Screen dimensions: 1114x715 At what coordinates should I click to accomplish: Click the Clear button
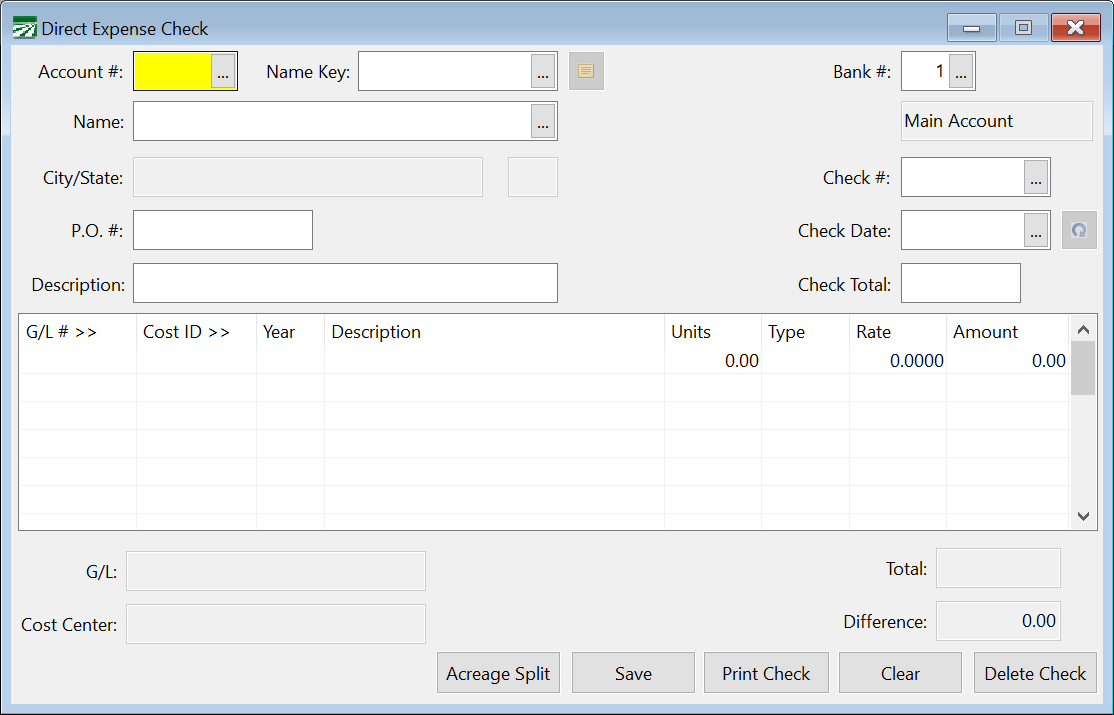(899, 672)
